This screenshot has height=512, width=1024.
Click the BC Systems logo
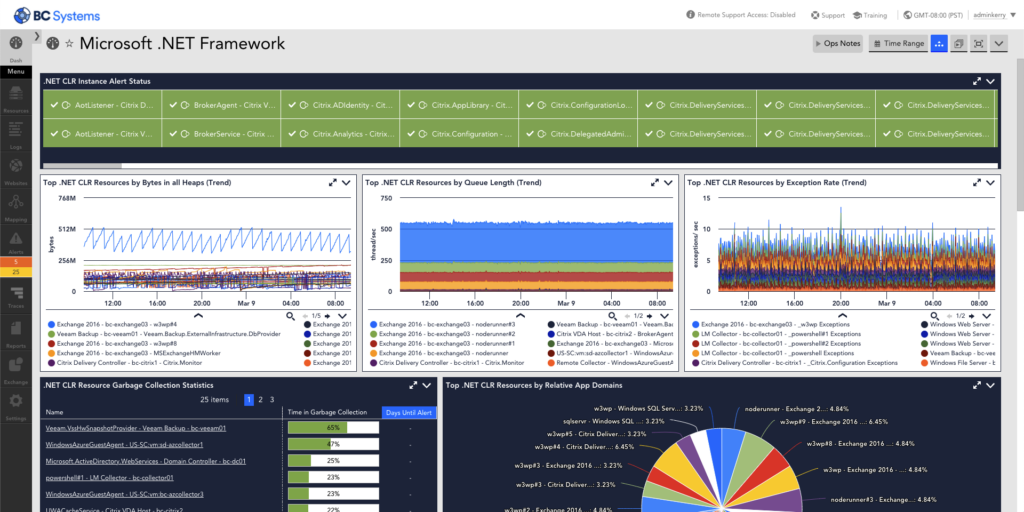[57, 15]
